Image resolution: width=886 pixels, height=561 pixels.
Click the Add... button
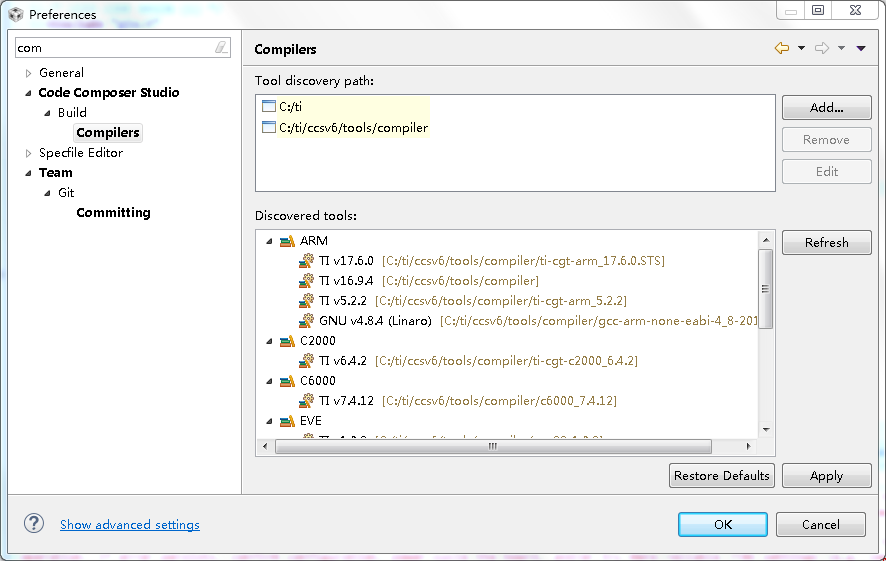[x=826, y=107]
